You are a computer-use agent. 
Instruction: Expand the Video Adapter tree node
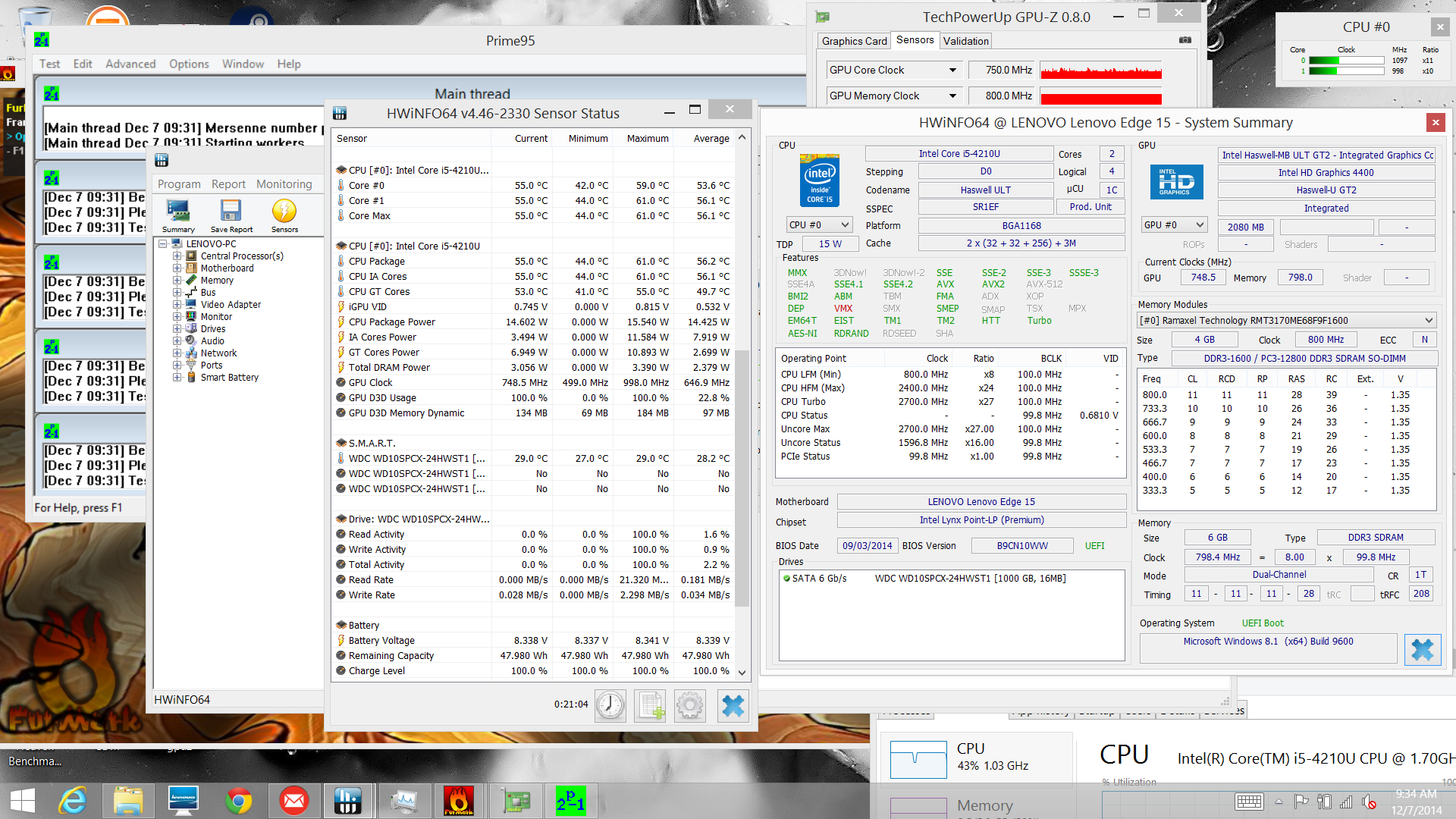[177, 305]
